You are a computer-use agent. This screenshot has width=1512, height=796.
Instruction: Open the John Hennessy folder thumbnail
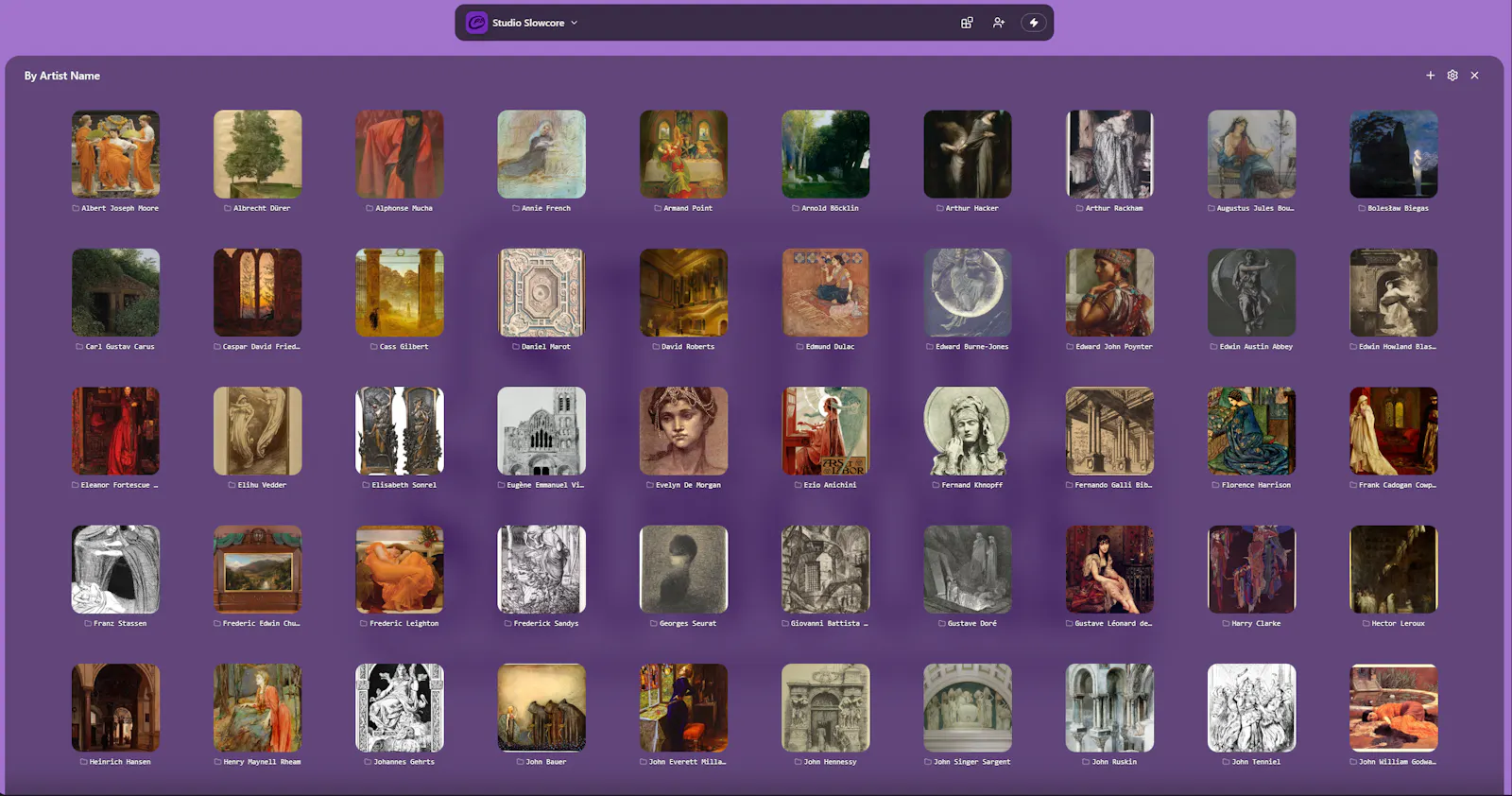(826, 708)
